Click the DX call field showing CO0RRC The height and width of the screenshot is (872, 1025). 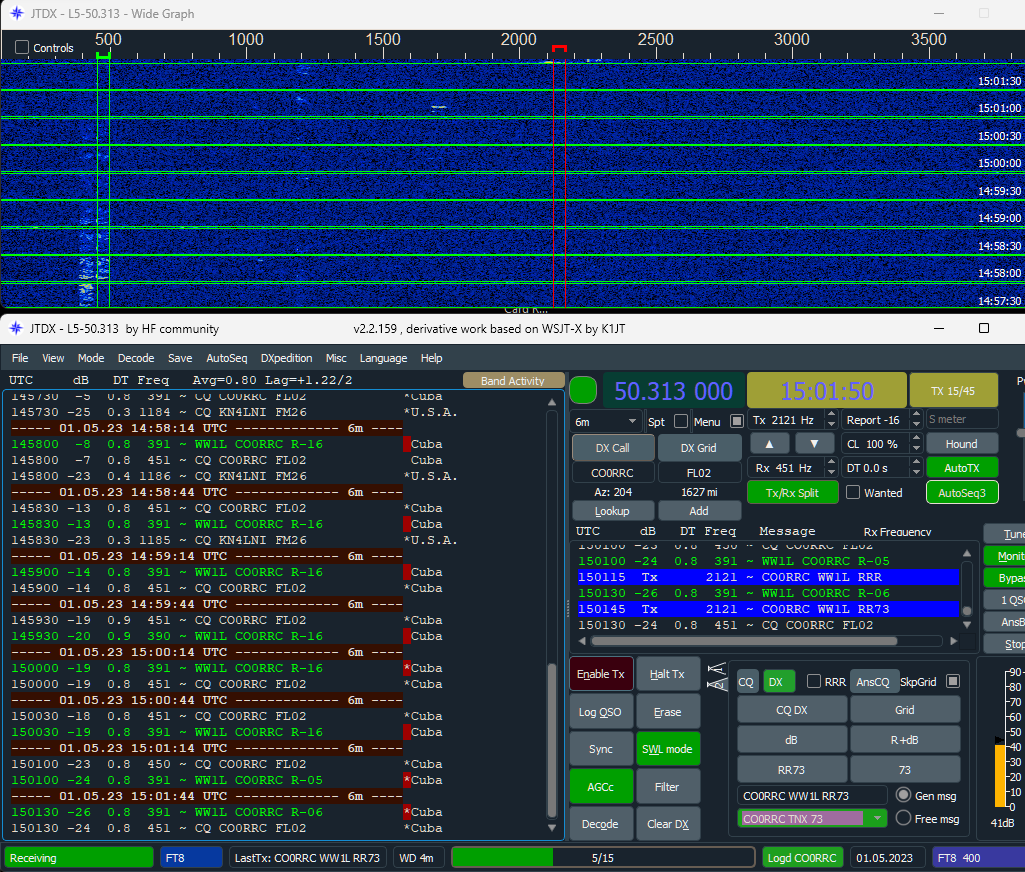coord(613,473)
